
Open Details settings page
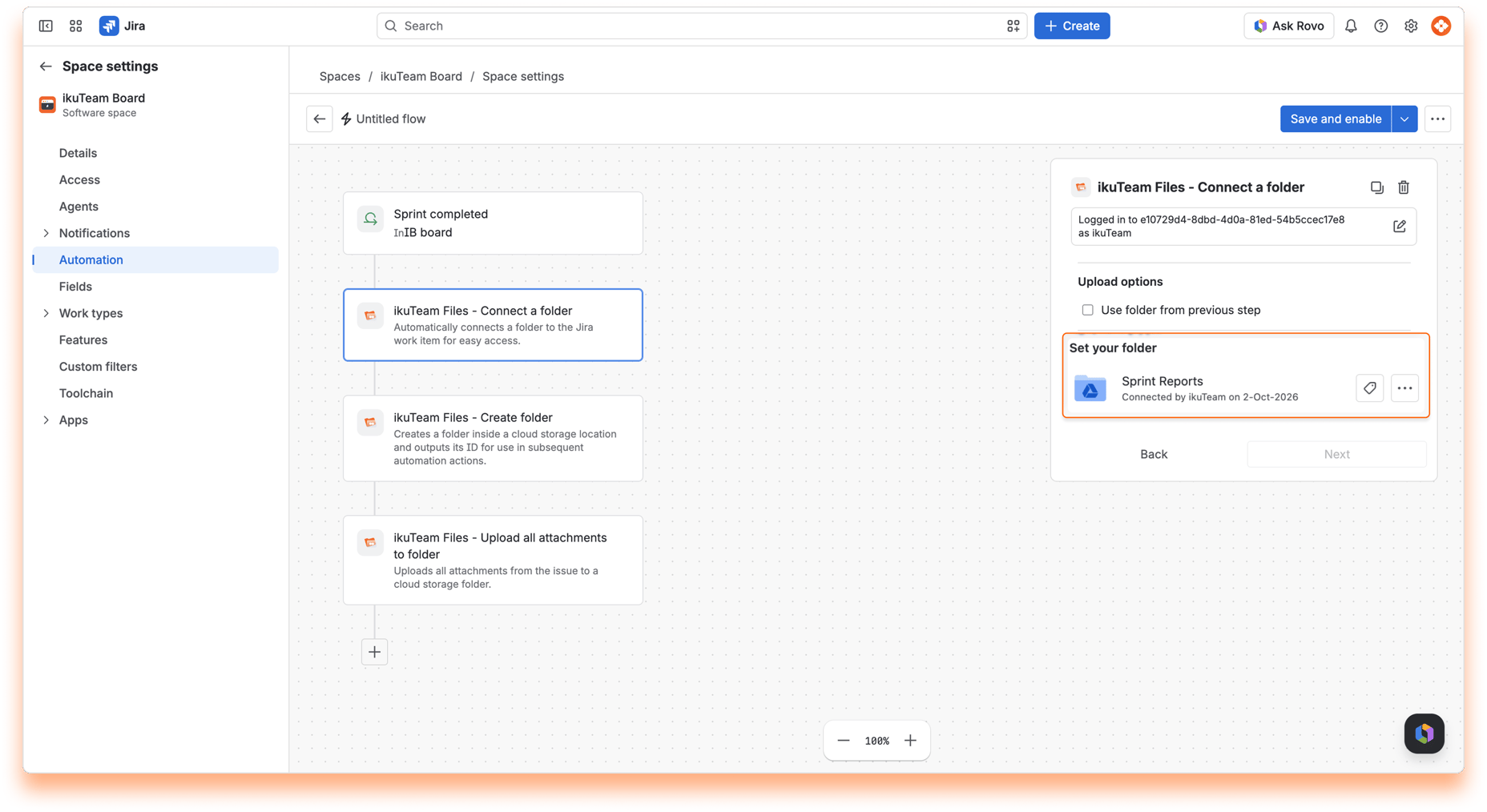(x=78, y=153)
